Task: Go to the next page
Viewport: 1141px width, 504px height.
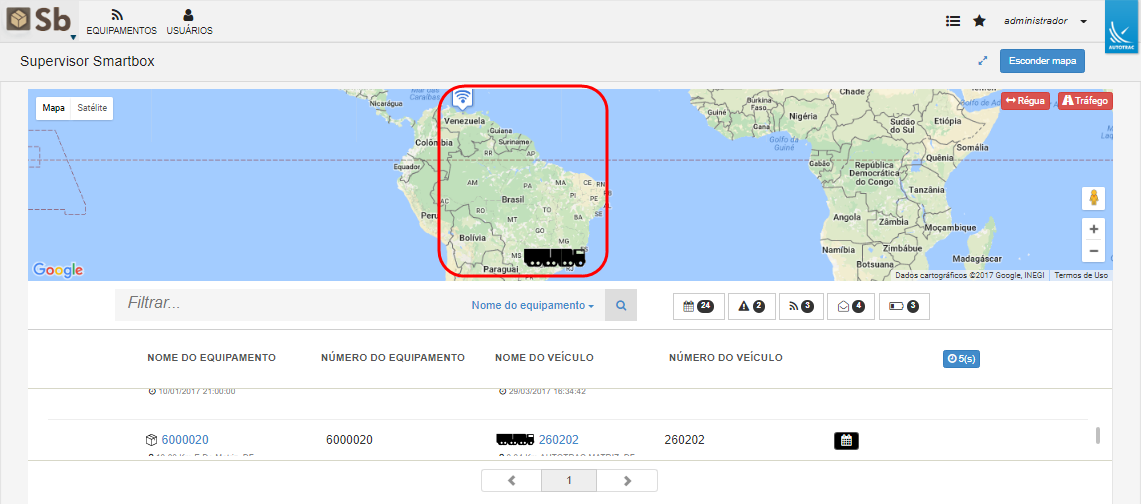Action: (627, 481)
